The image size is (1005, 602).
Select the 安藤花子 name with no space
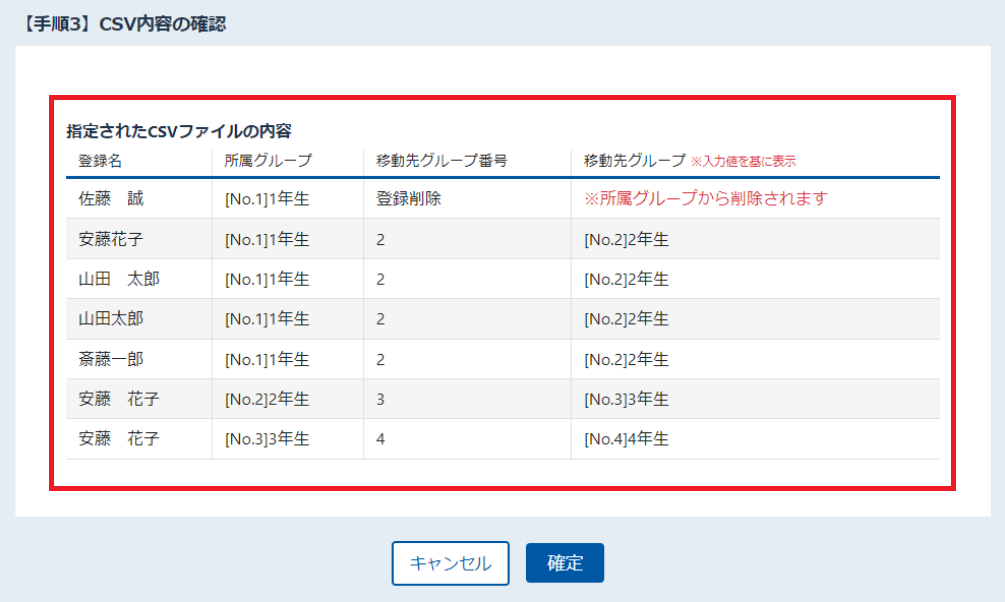point(111,239)
